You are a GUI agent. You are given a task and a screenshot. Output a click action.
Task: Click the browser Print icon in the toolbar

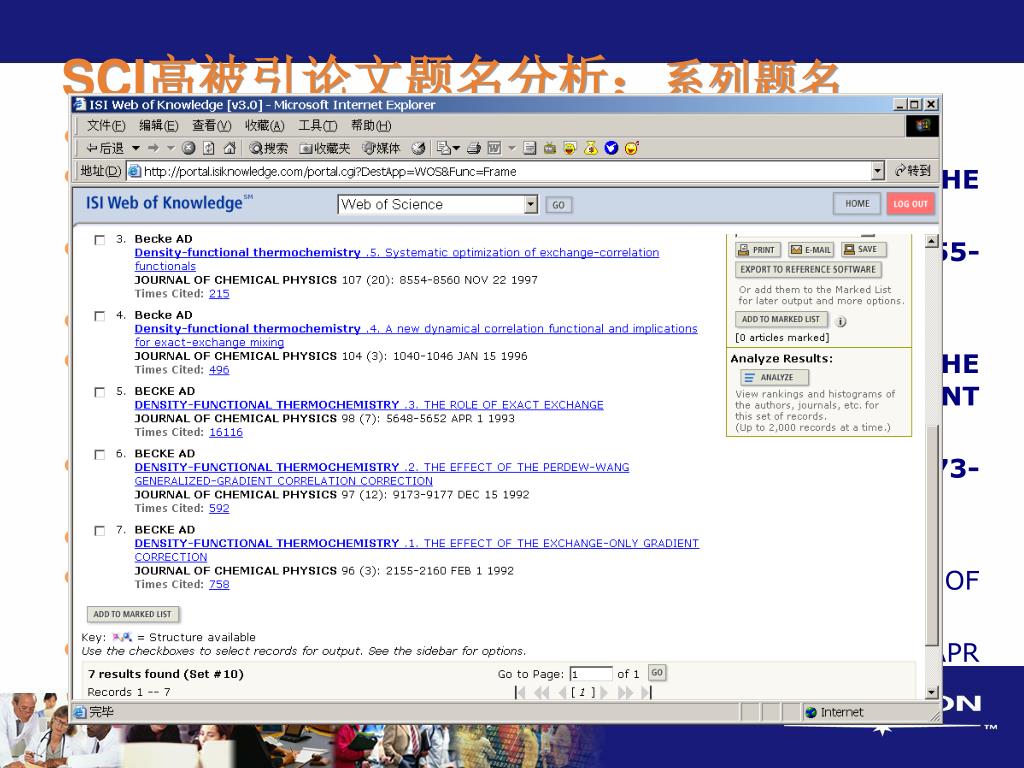coord(474,148)
